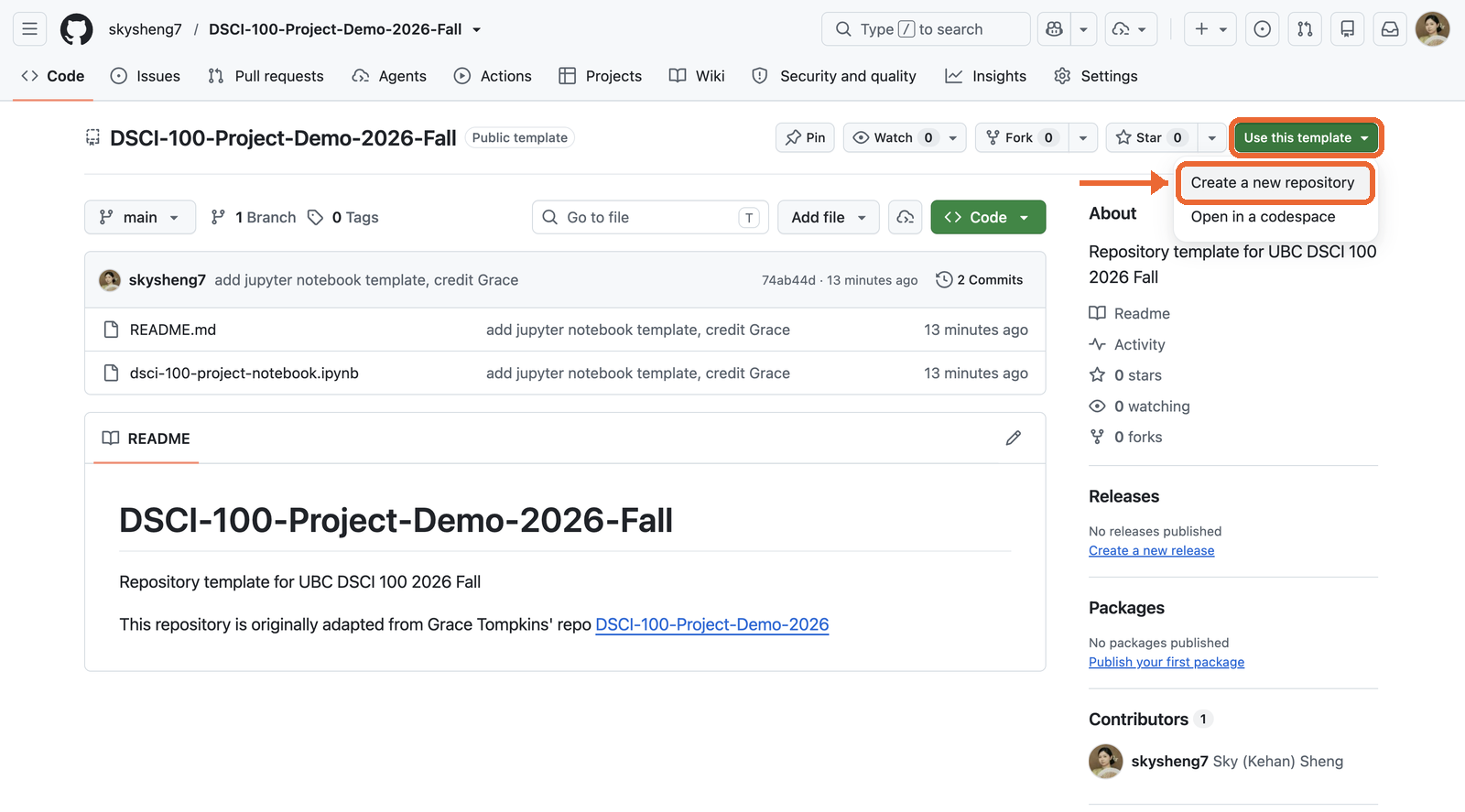
Task: Open the notifications inbox icon
Action: [x=1390, y=29]
